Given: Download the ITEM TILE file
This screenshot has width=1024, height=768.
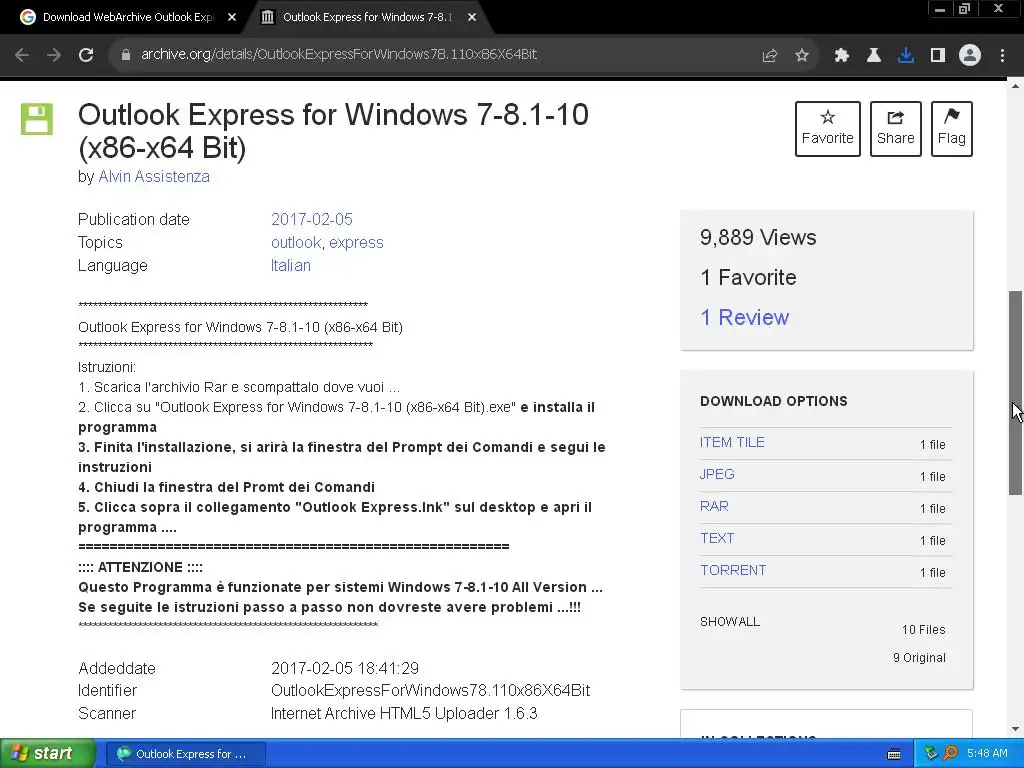Looking at the screenshot, I should pos(732,442).
